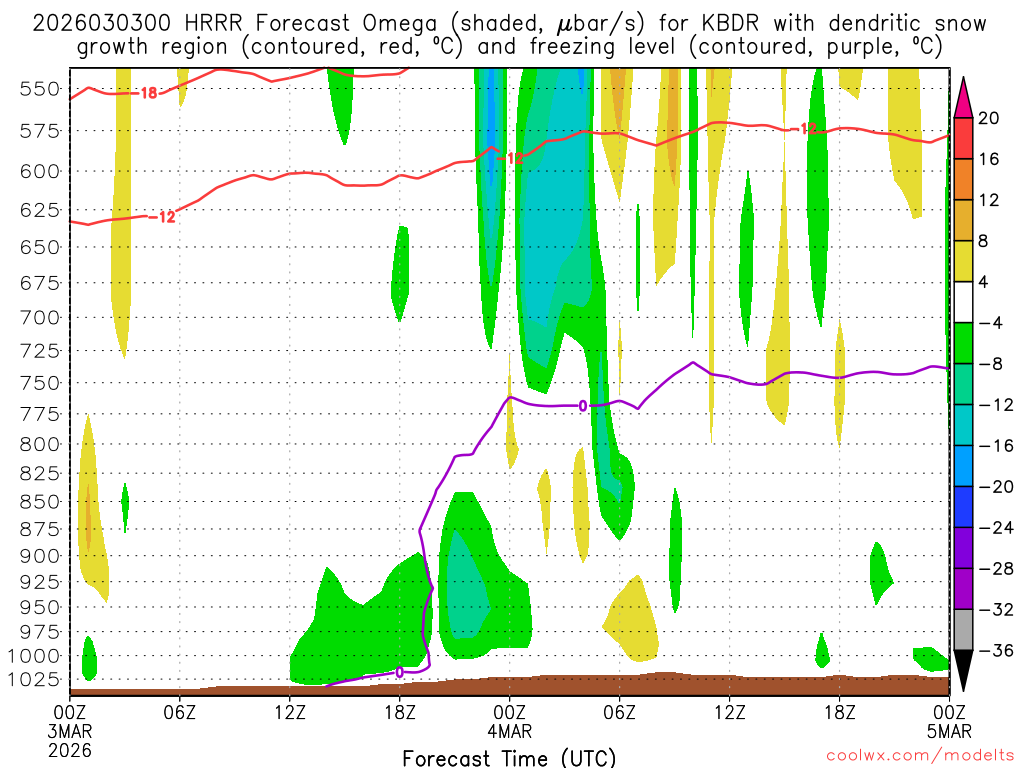
Task: Click the white colorbar swatch between -4 and 4
Action: 963,302
